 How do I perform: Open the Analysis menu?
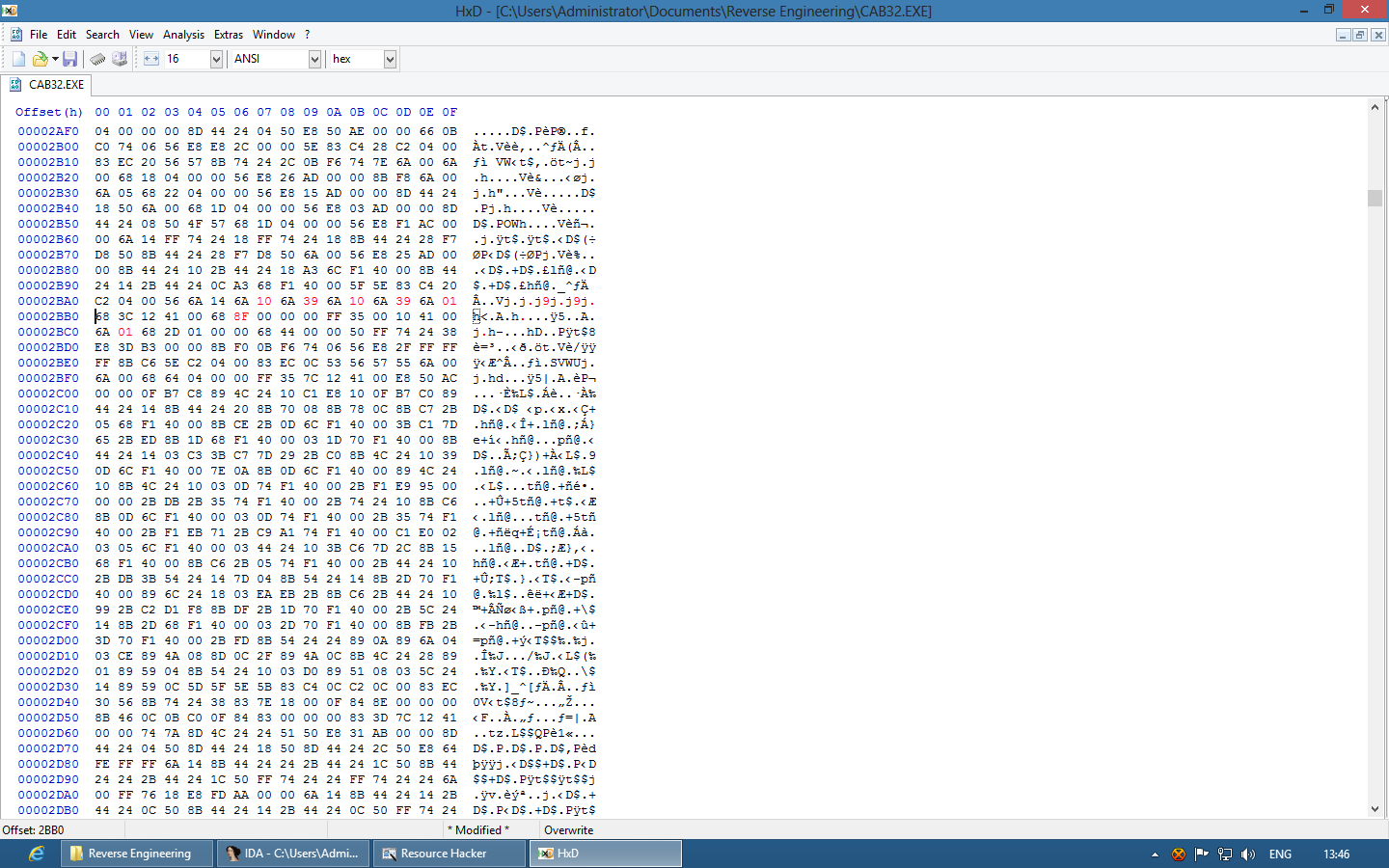183,34
